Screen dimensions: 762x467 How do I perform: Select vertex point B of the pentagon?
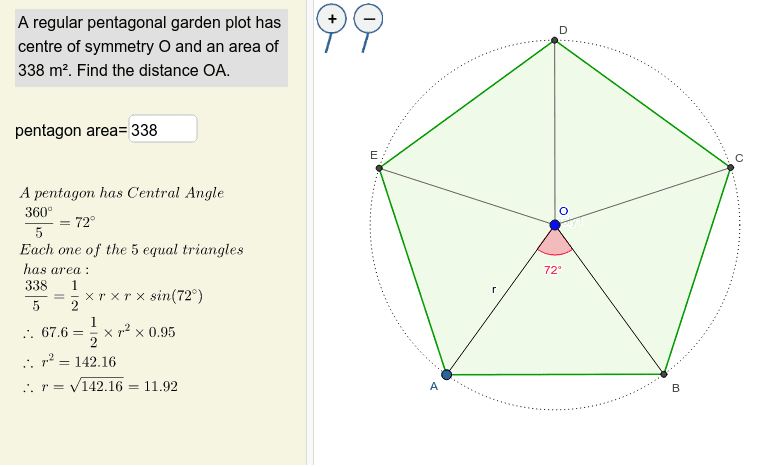coord(664,374)
